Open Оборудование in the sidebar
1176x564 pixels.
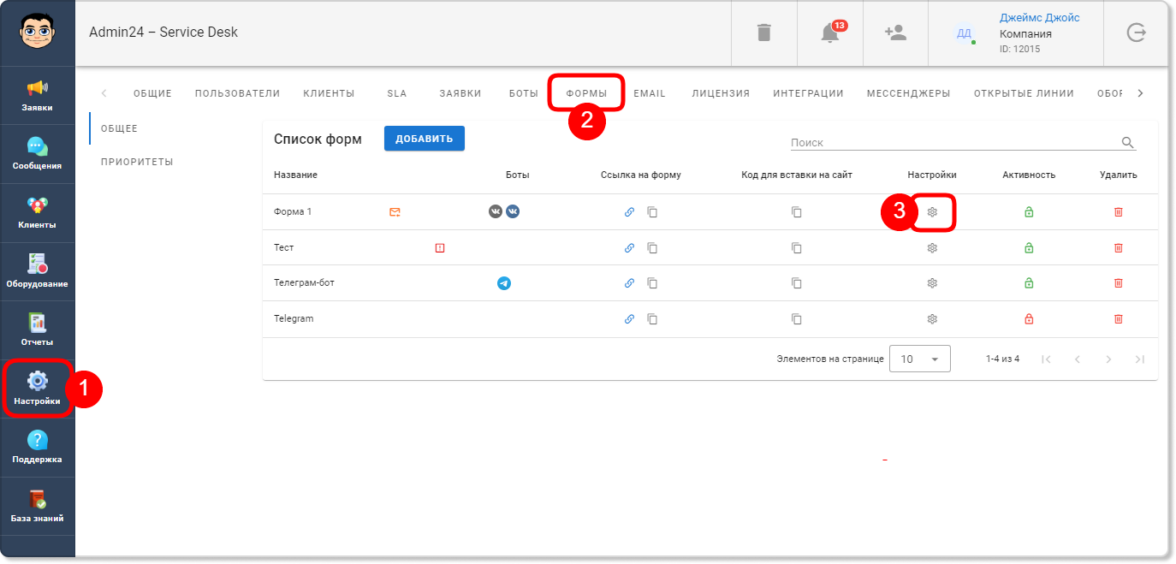pos(38,272)
